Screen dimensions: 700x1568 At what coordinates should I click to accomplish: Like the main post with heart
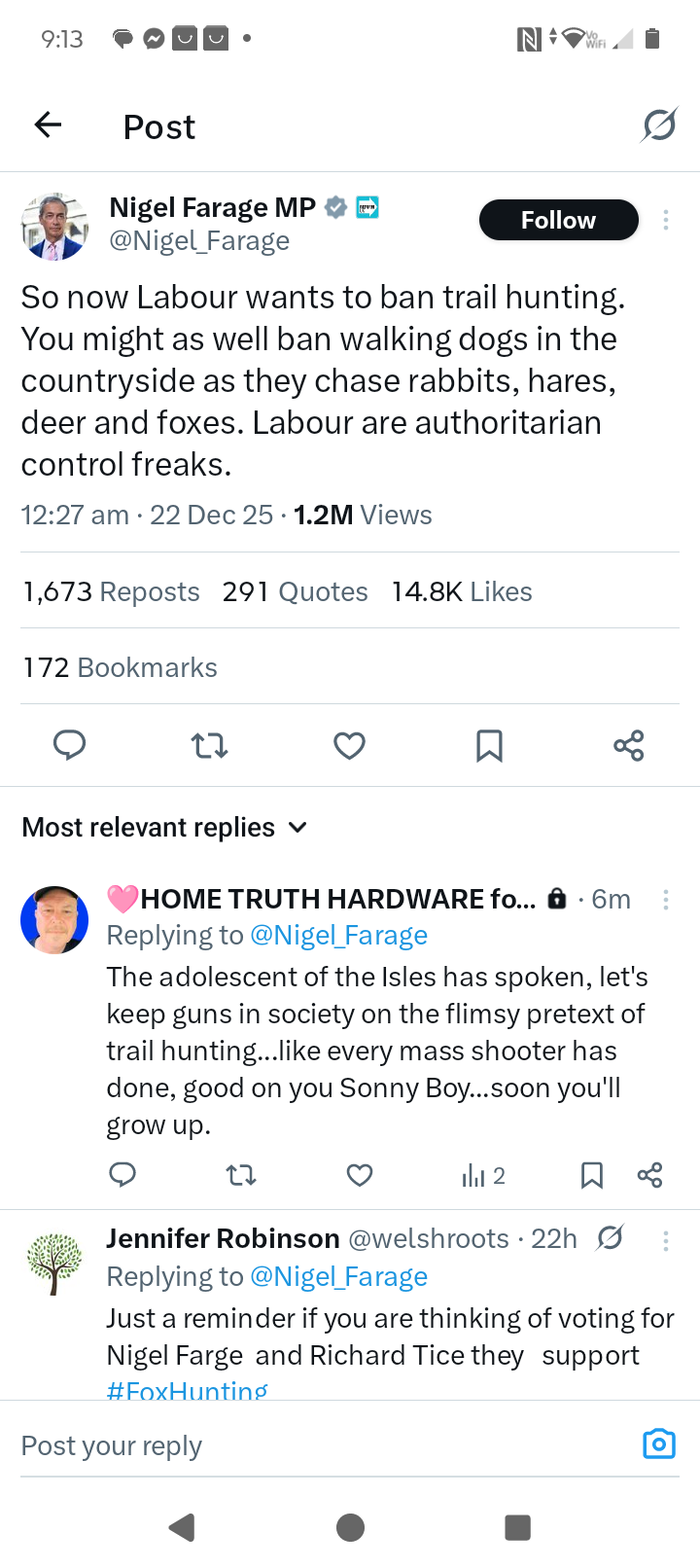tap(349, 746)
